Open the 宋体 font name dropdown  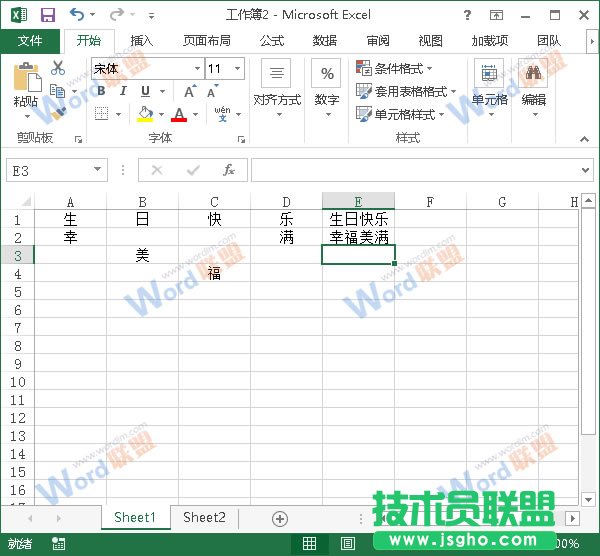[197, 68]
